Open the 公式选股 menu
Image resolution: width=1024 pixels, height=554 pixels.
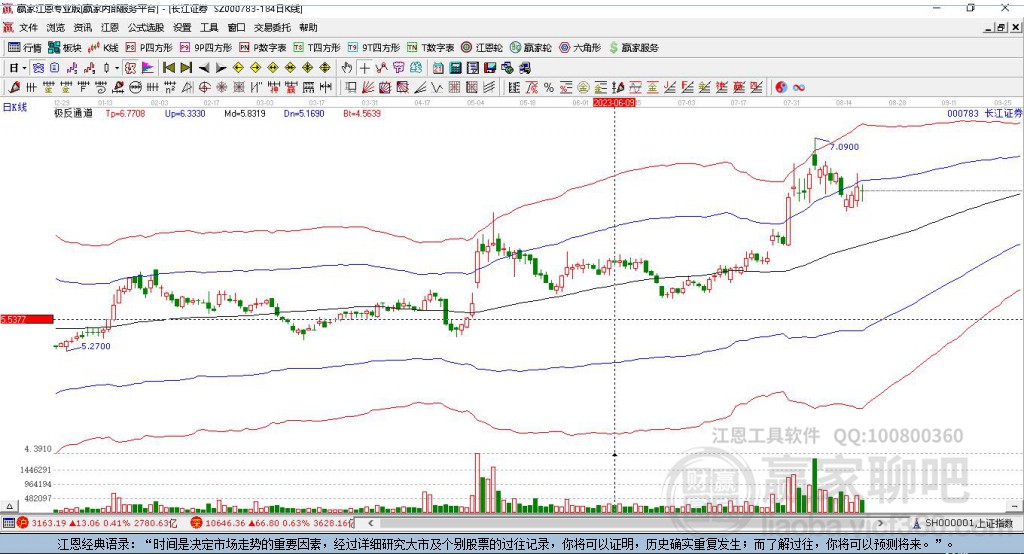pyautogui.click(x=146, y=27)
